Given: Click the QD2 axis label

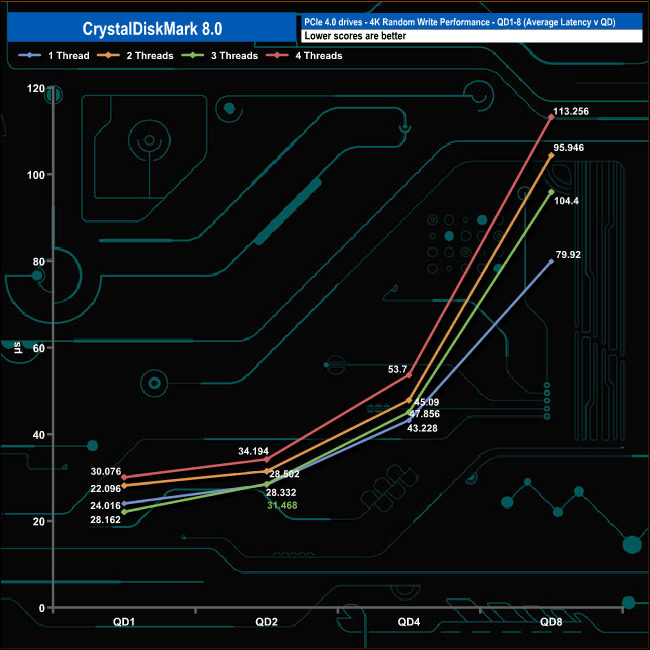Looking at the screenshot, I should click(266, 622).
